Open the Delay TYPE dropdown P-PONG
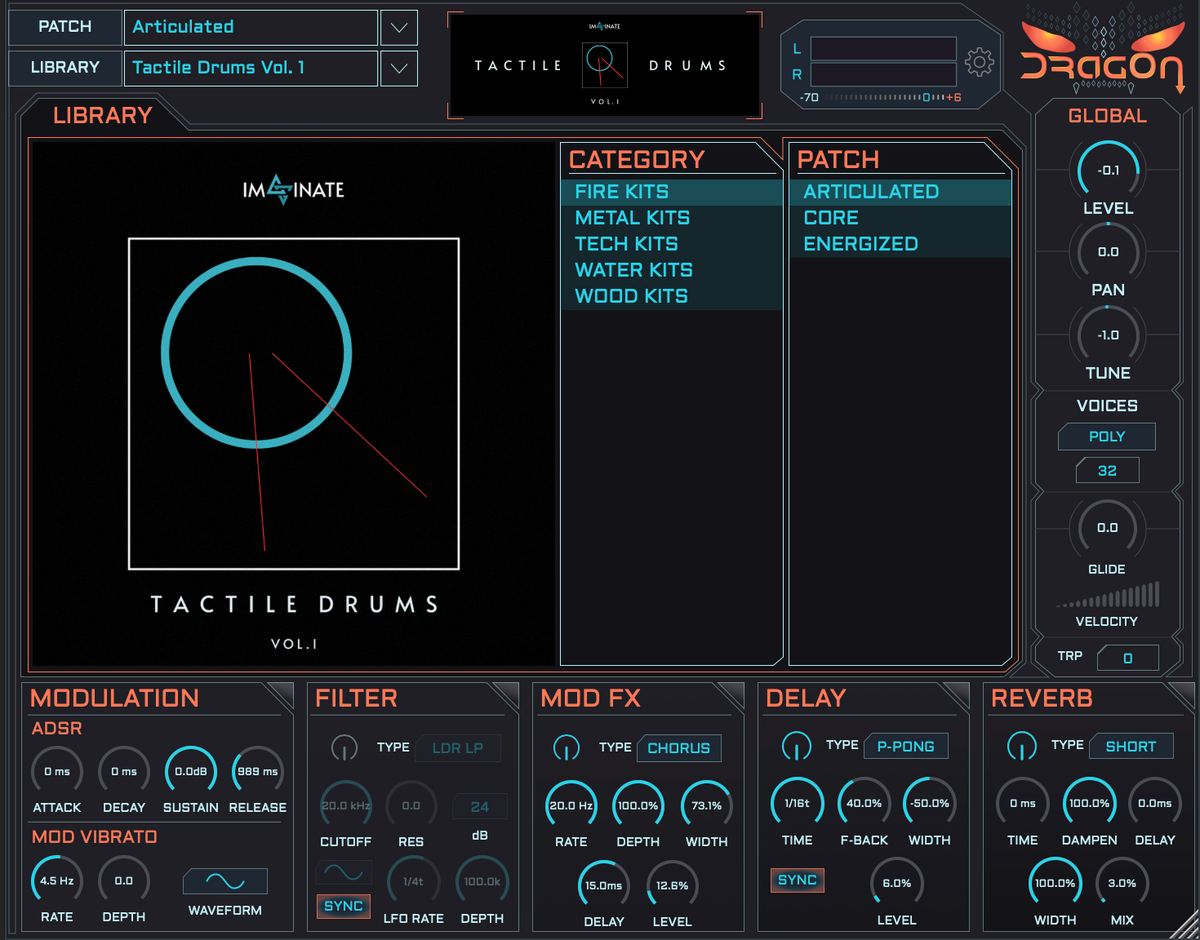The image size is (1200, 940). 906,745
